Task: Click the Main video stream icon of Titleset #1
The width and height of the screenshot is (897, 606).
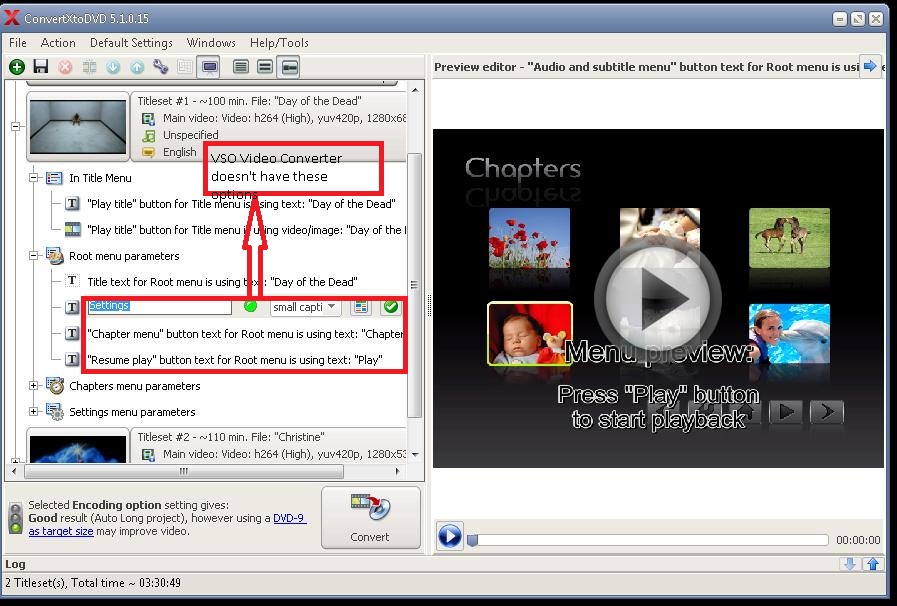Action: (x=148, y=118)
